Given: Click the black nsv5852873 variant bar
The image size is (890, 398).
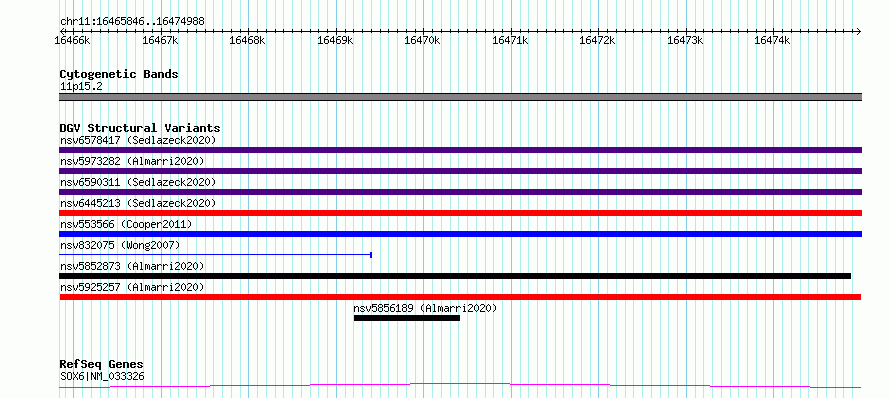Looking at the screenshot, I should click(x=455, y=276).
